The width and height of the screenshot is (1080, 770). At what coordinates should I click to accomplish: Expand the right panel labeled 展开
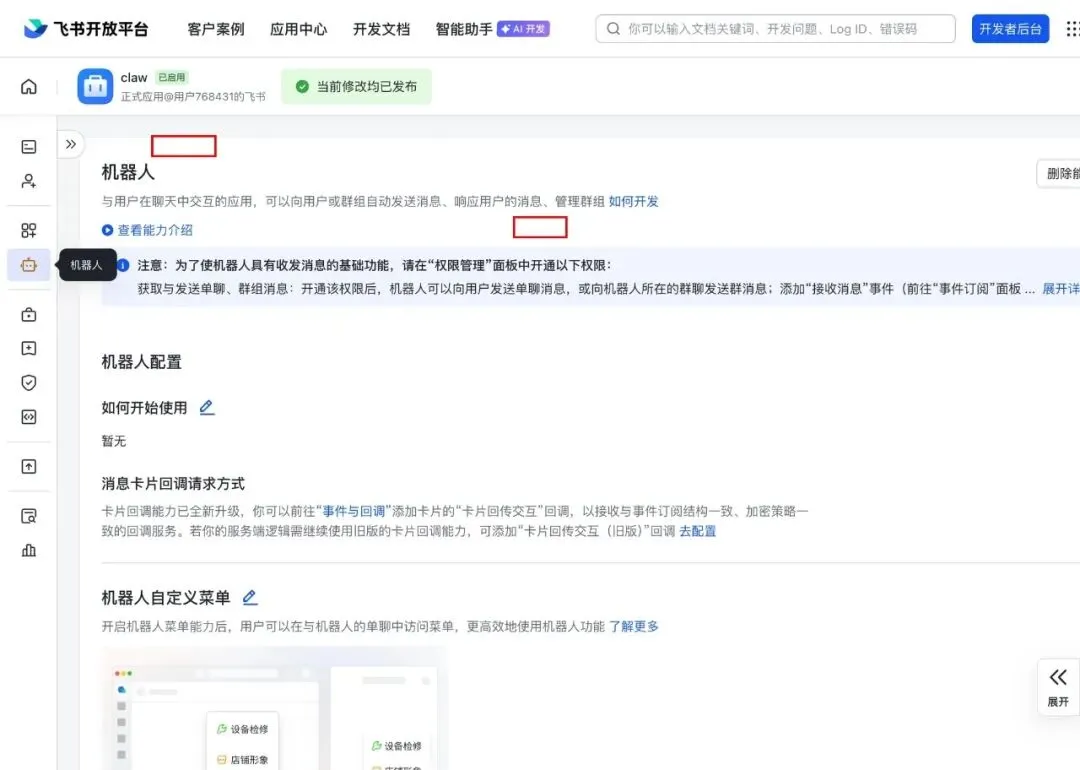coord(1058,687)
